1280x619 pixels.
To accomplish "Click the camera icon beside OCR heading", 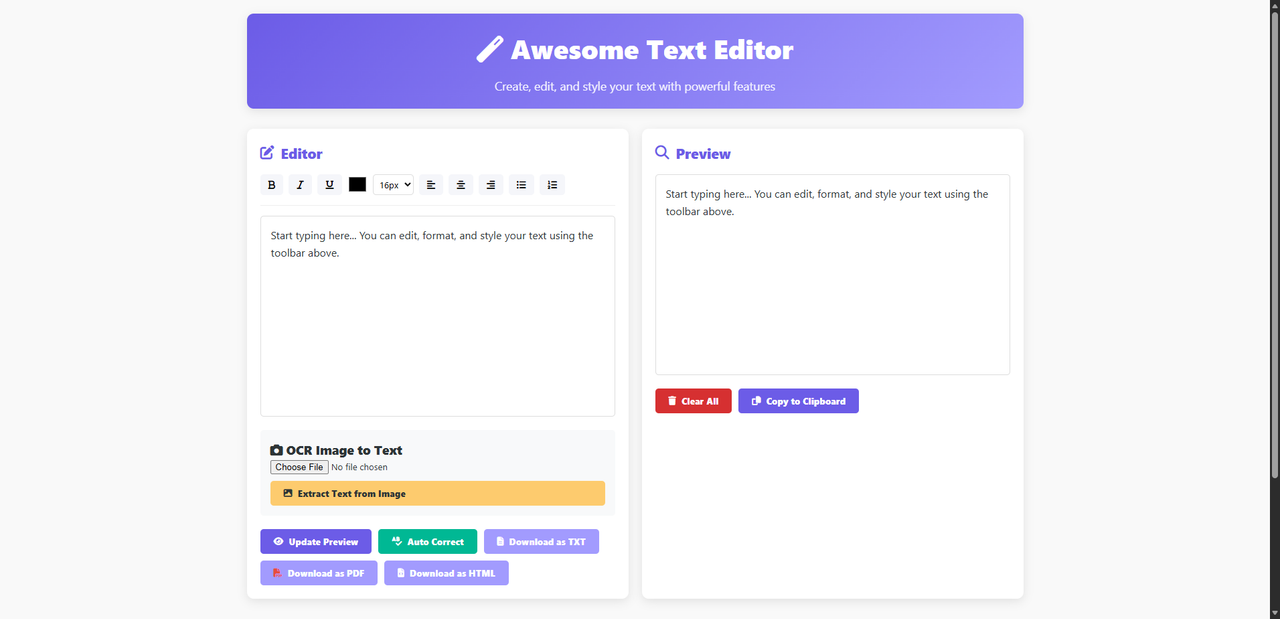I will pyautogui.click(x=277, y=450).
